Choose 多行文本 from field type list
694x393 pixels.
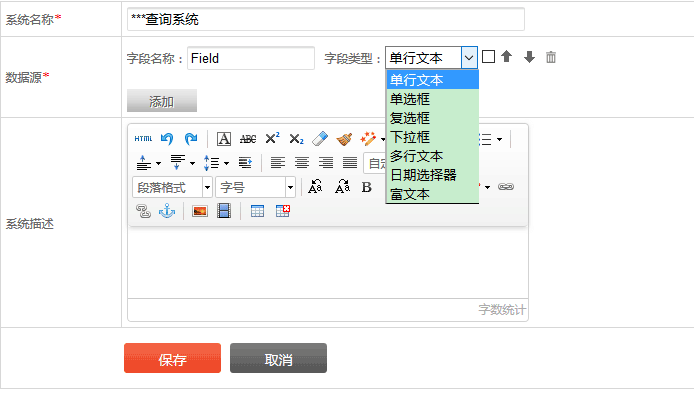pyautogui.click(x=432, y=156)
